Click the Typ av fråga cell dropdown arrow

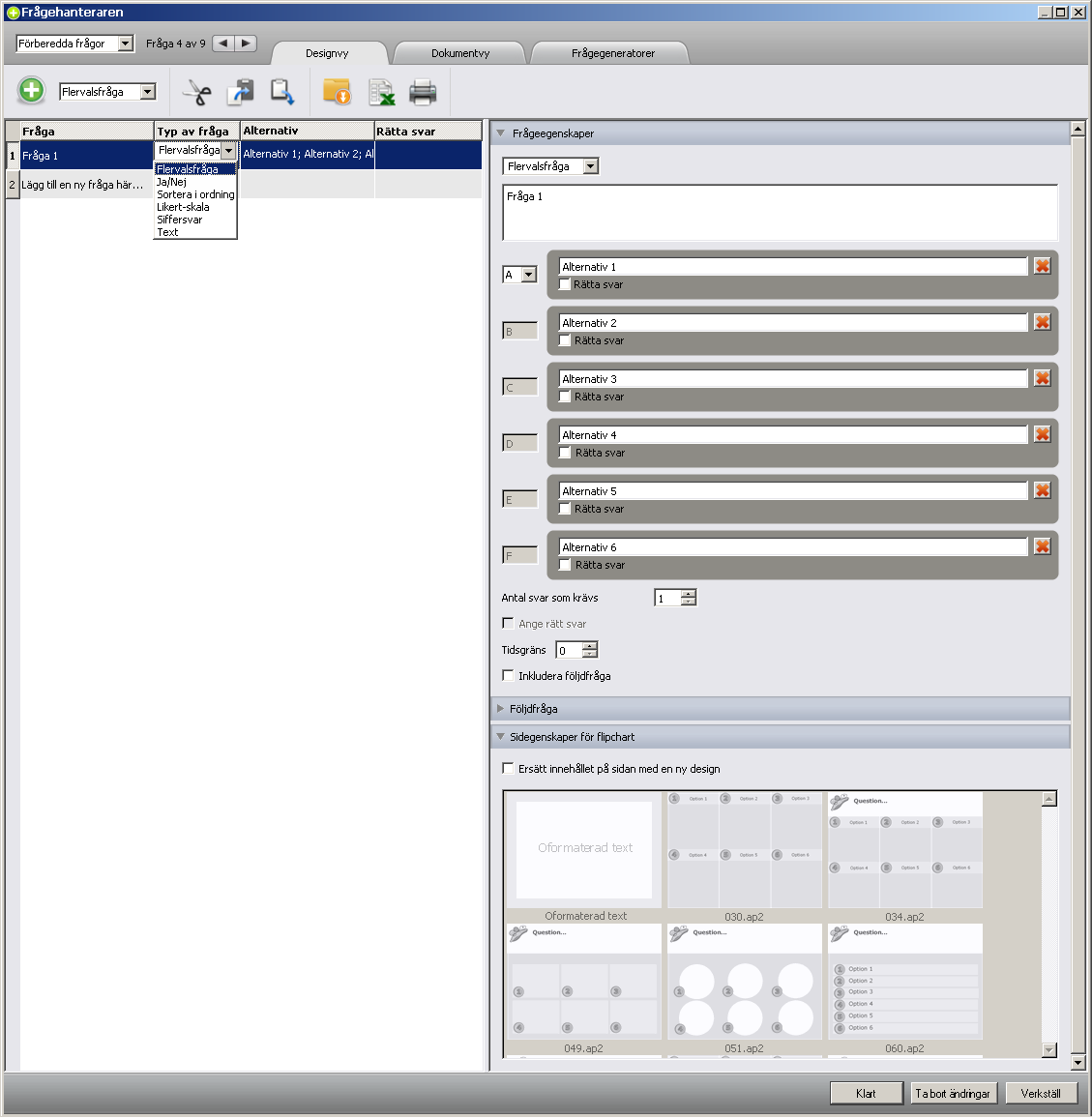coord(228,151)
